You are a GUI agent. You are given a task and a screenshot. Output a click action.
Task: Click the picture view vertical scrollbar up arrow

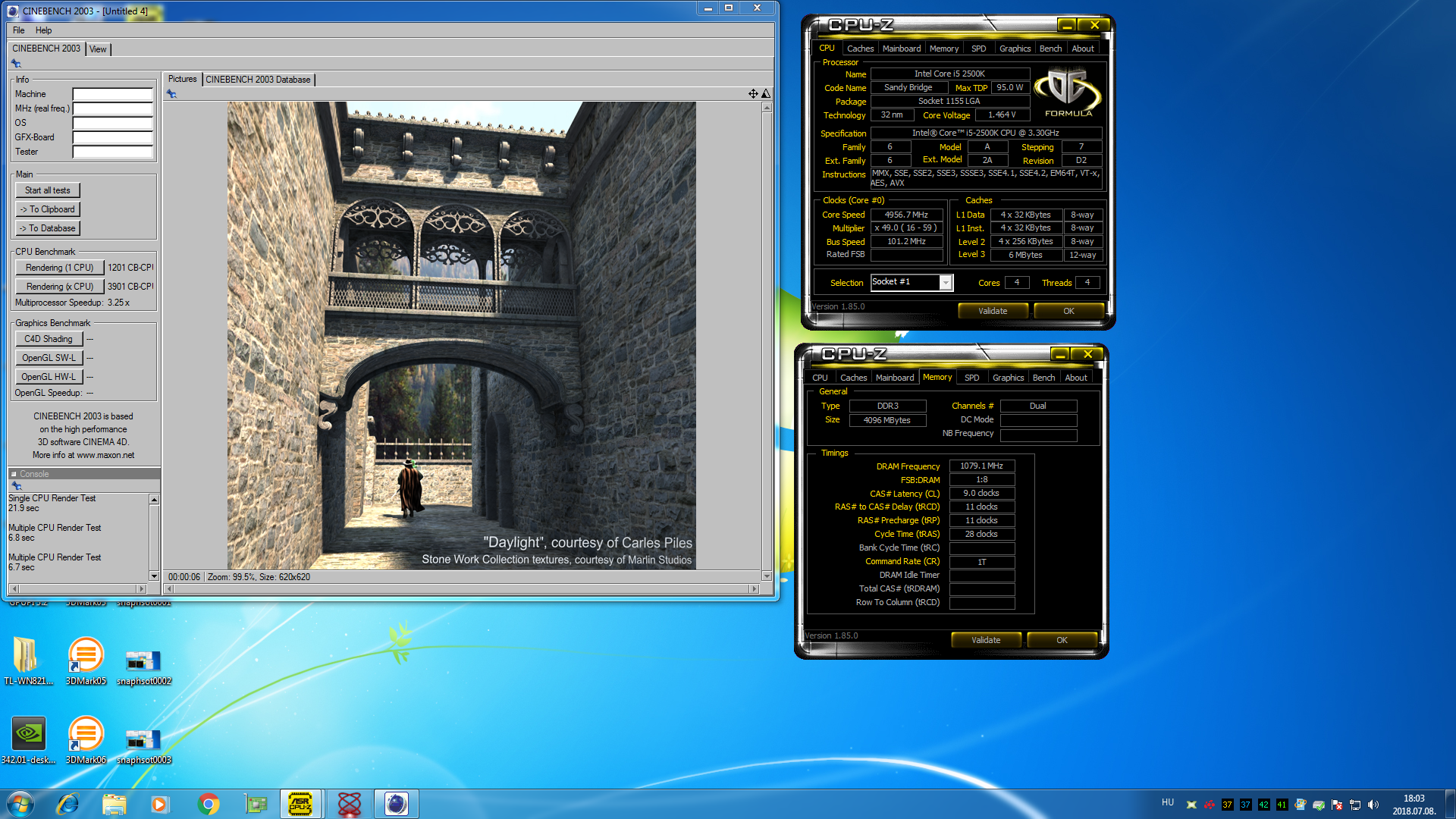coord(767,108)
